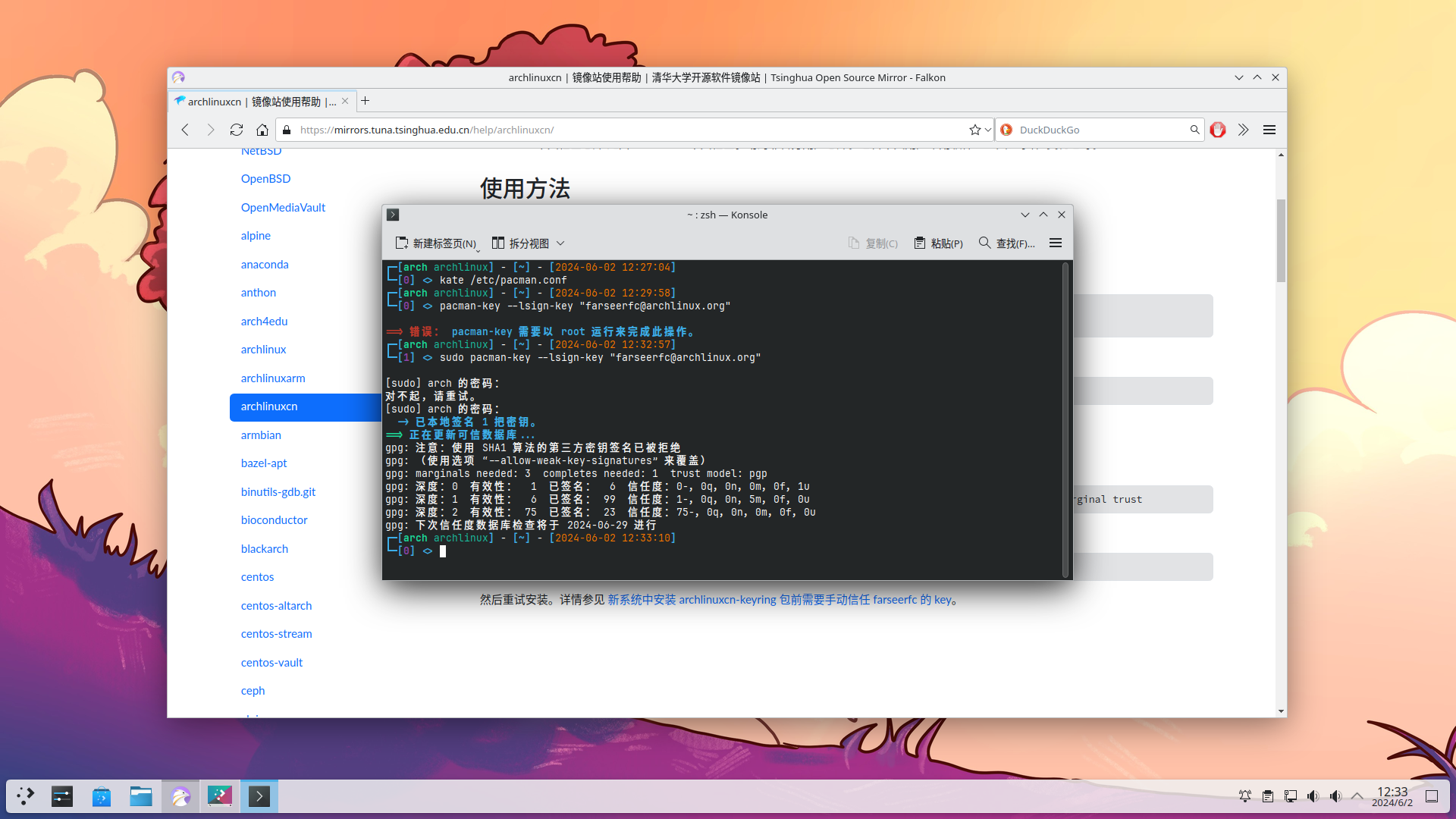Go to the Falkon home page

[x=262, y=130]
